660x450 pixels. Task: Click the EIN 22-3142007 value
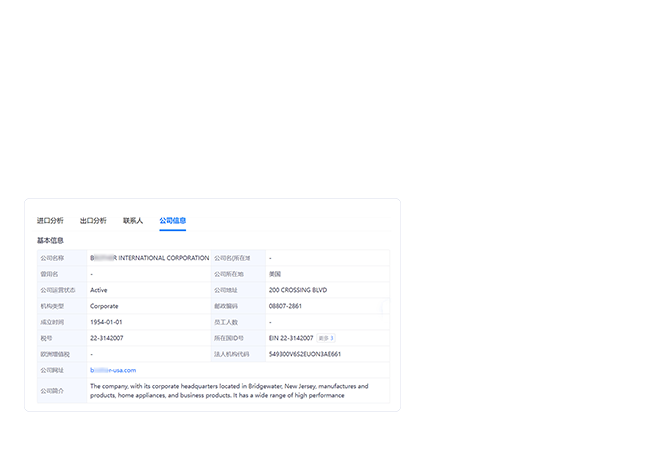coord(291,338)
